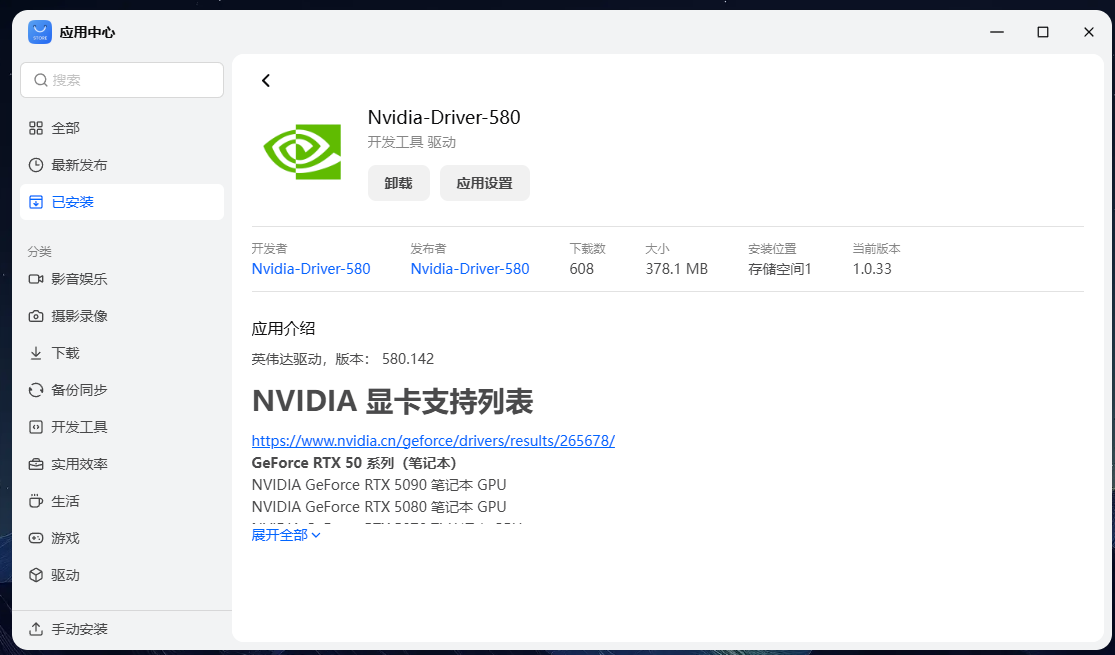Open 应用设置 app settings
This screenshot has height=655, width=1115.
(484, 183)
